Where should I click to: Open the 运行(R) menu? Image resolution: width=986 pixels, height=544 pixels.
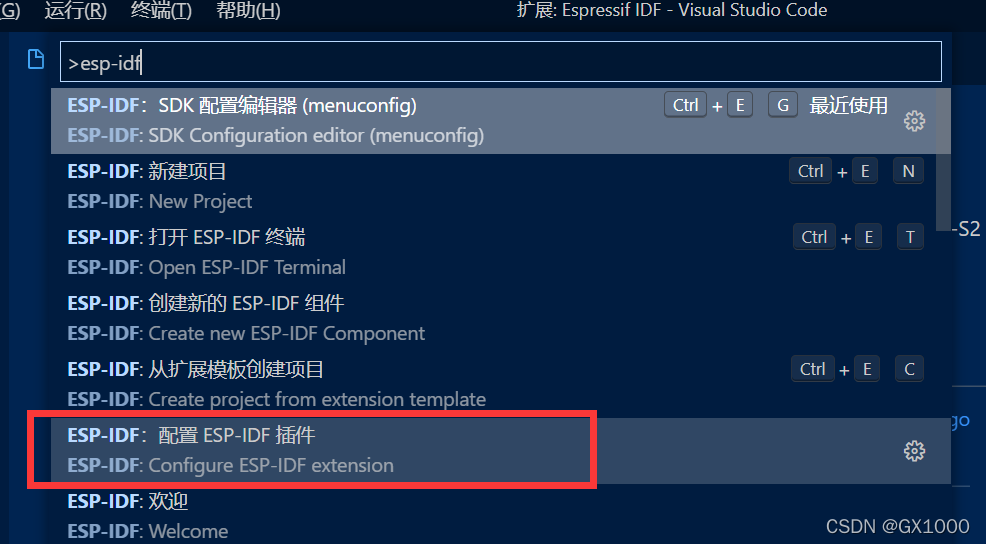click(x=75, y=11)
